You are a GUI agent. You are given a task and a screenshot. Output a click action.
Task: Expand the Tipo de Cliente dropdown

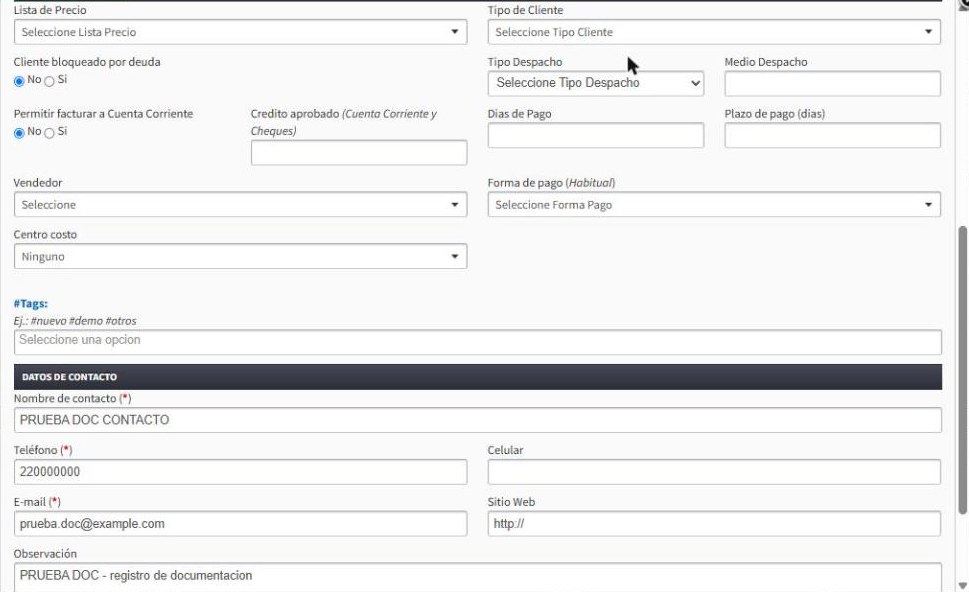click(x=714, y=32)
